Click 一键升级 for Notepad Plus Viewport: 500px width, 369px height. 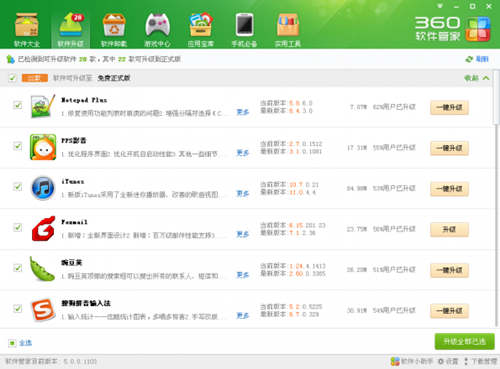(x=449, y=107)
